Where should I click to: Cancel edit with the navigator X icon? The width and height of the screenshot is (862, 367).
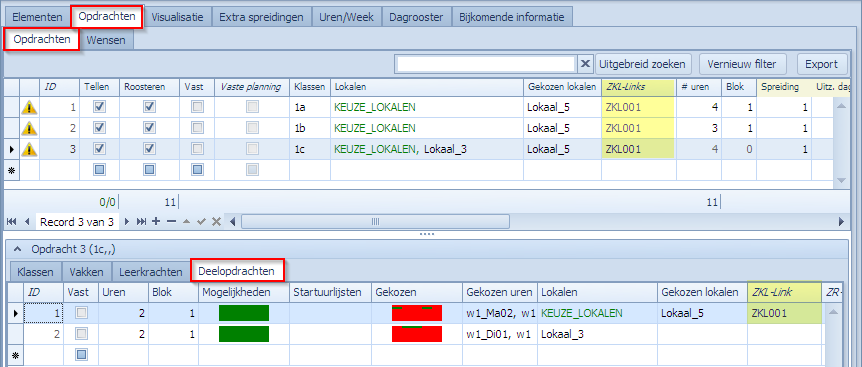[217, 221]
